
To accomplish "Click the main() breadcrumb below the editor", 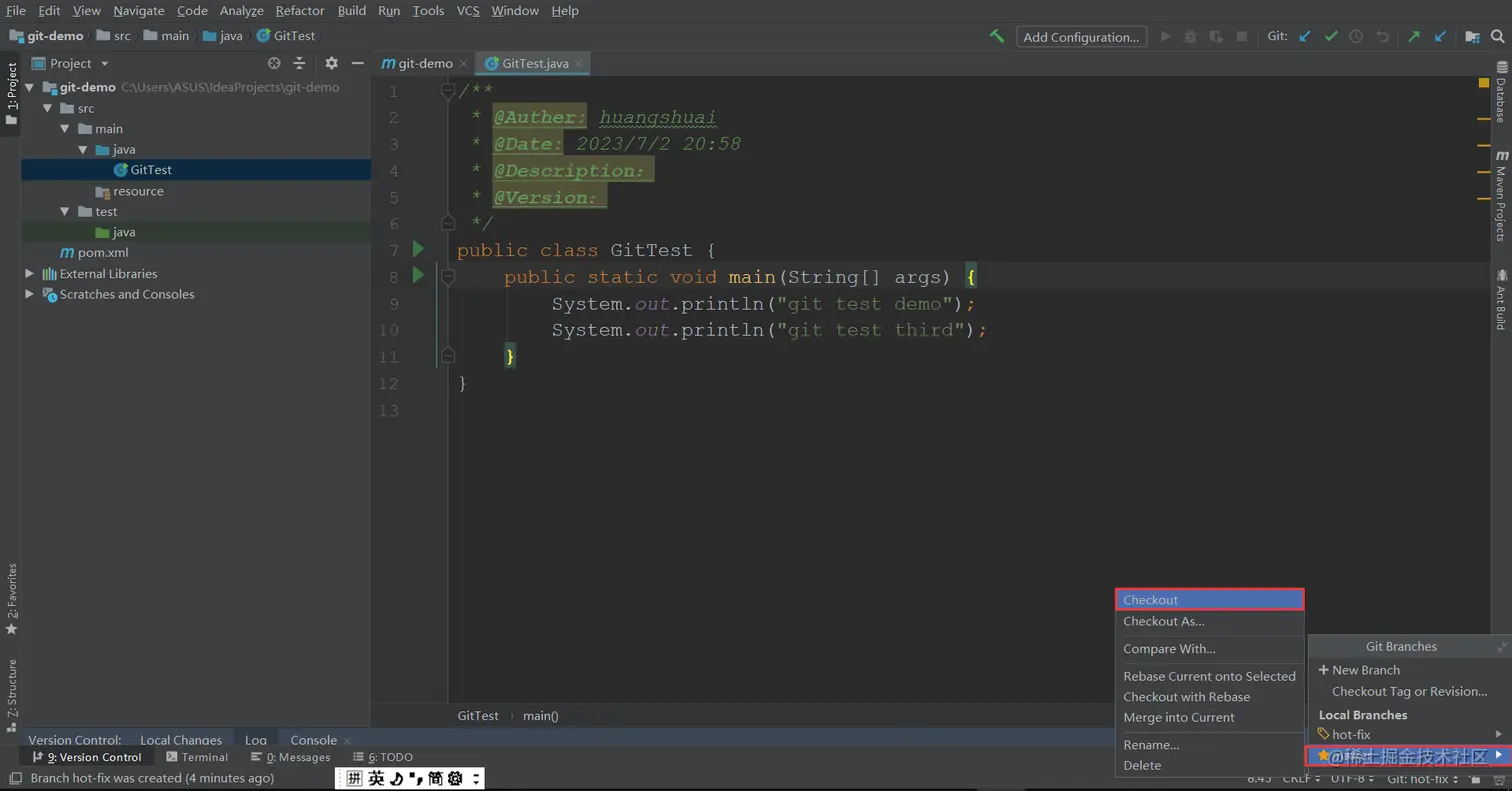I will tap(541, 715).
